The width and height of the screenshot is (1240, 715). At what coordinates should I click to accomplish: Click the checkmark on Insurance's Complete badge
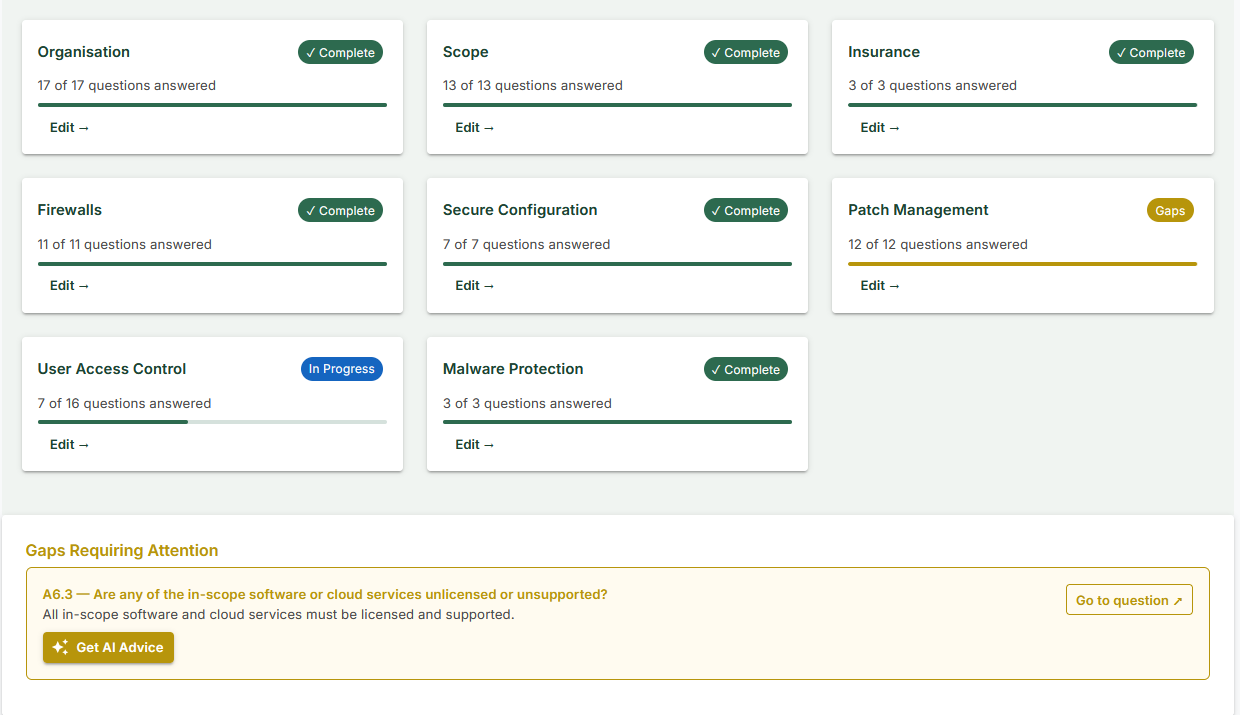click(1121, 52)
